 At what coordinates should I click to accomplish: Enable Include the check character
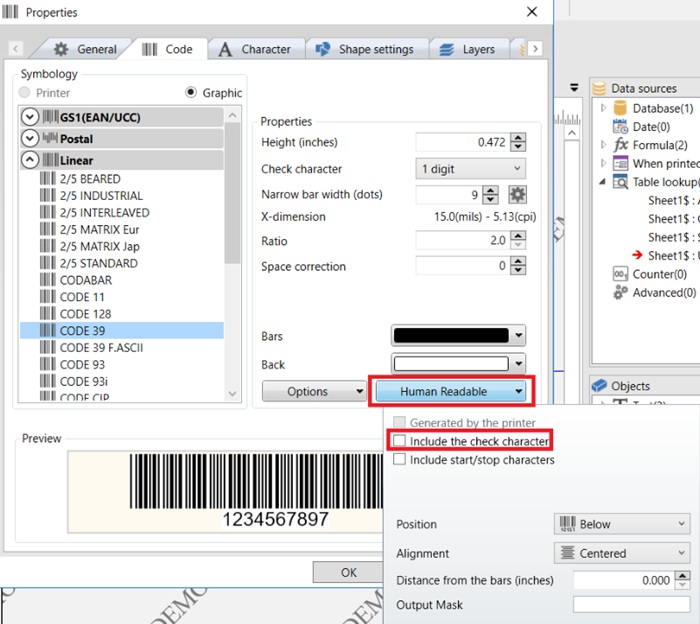[399, 441]
